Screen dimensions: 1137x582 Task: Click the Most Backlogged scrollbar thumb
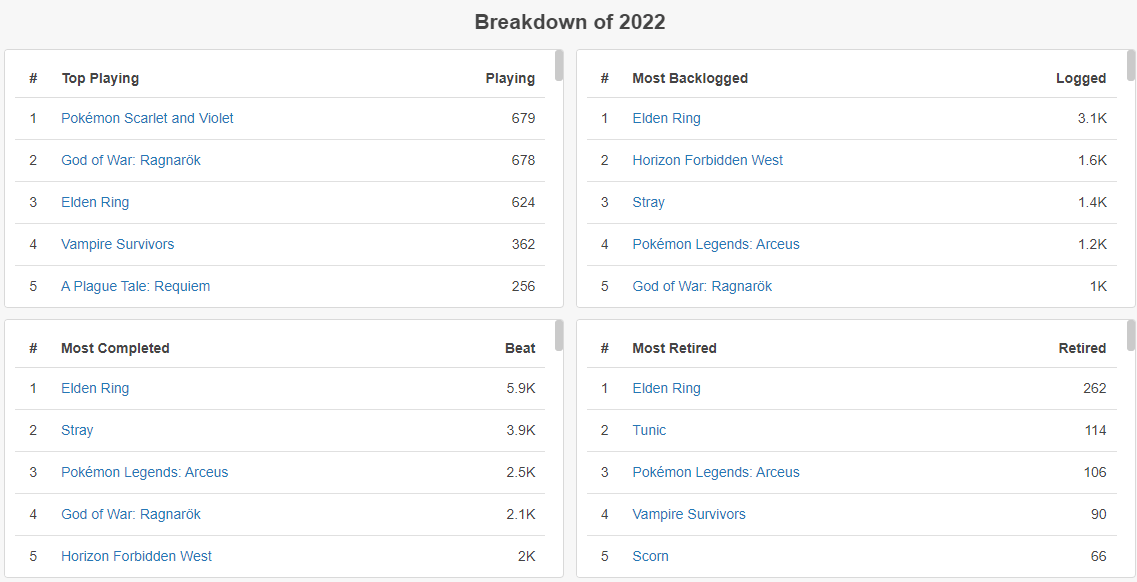pyautogui.click(x=1131, y=66)
